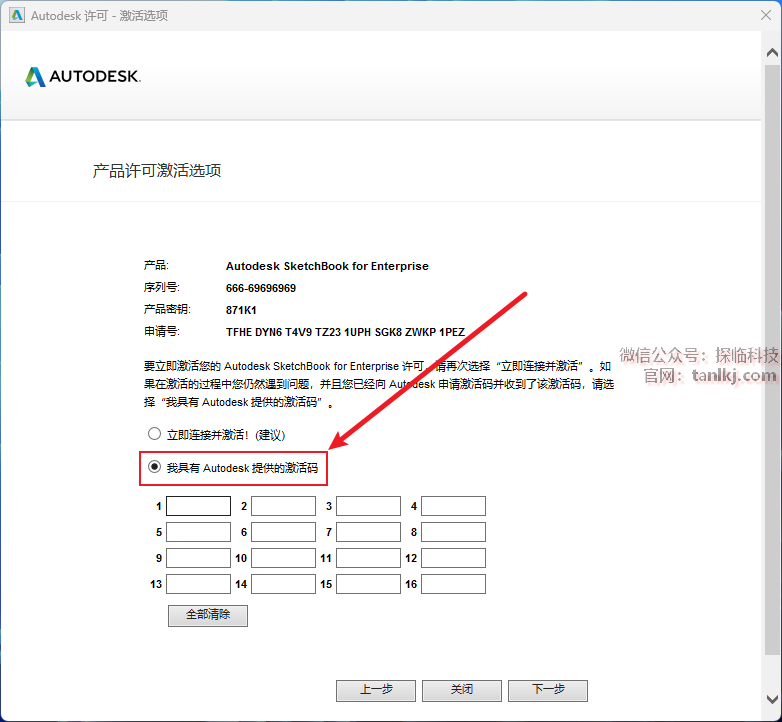
Task: Click the Autodesk title bar icon
Action: pyautogui.click(x=16, y=15)
